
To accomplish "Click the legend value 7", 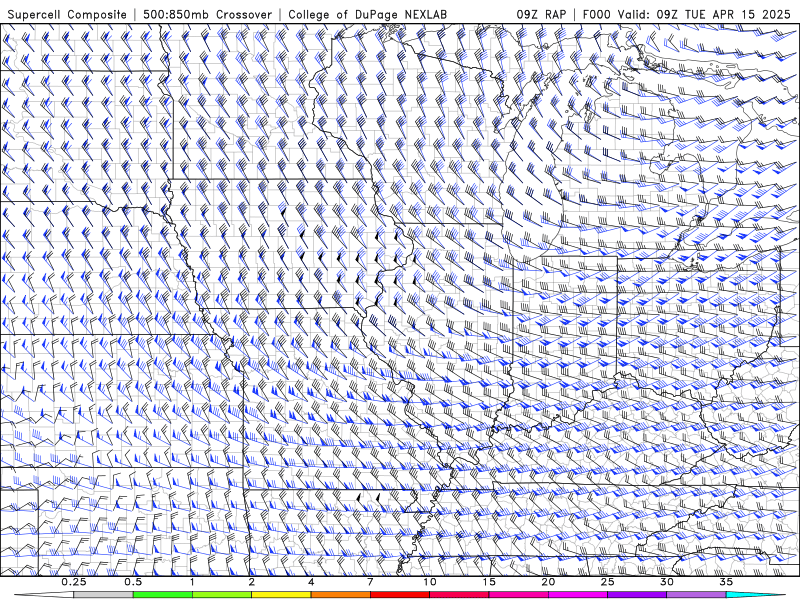I will click(370, 582).
